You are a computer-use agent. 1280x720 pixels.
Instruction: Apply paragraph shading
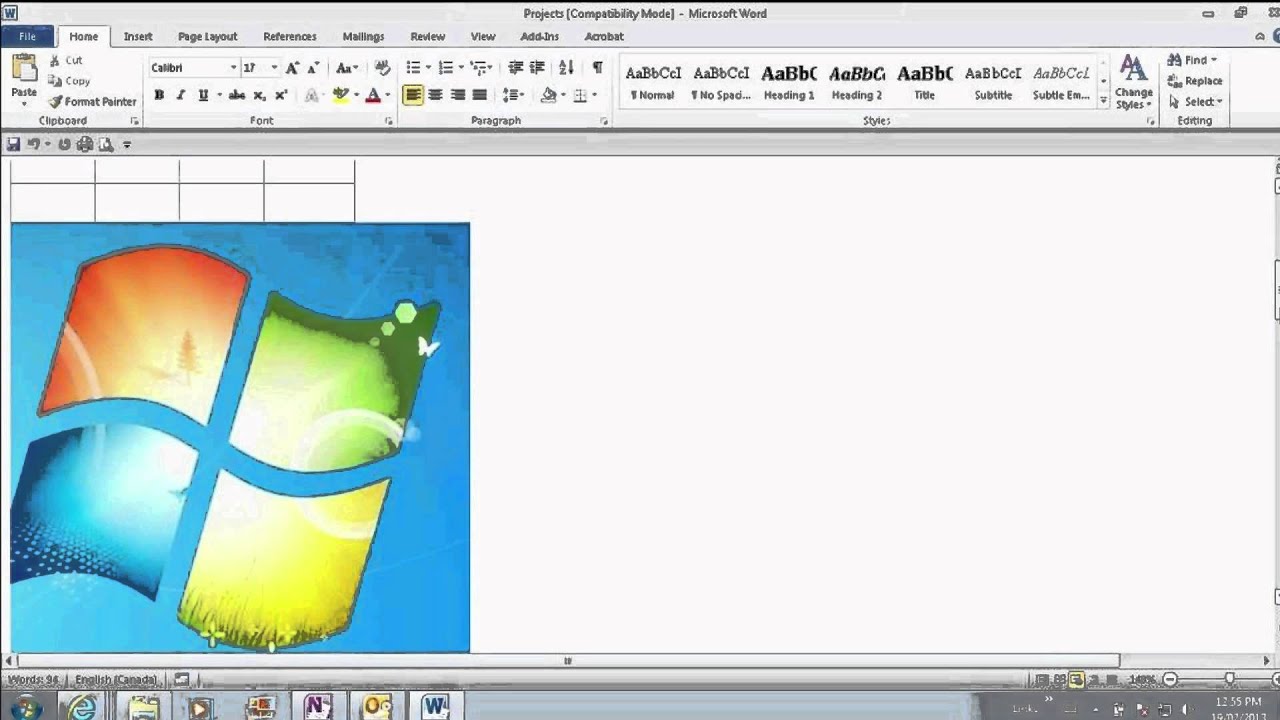(x=548, y=95)
